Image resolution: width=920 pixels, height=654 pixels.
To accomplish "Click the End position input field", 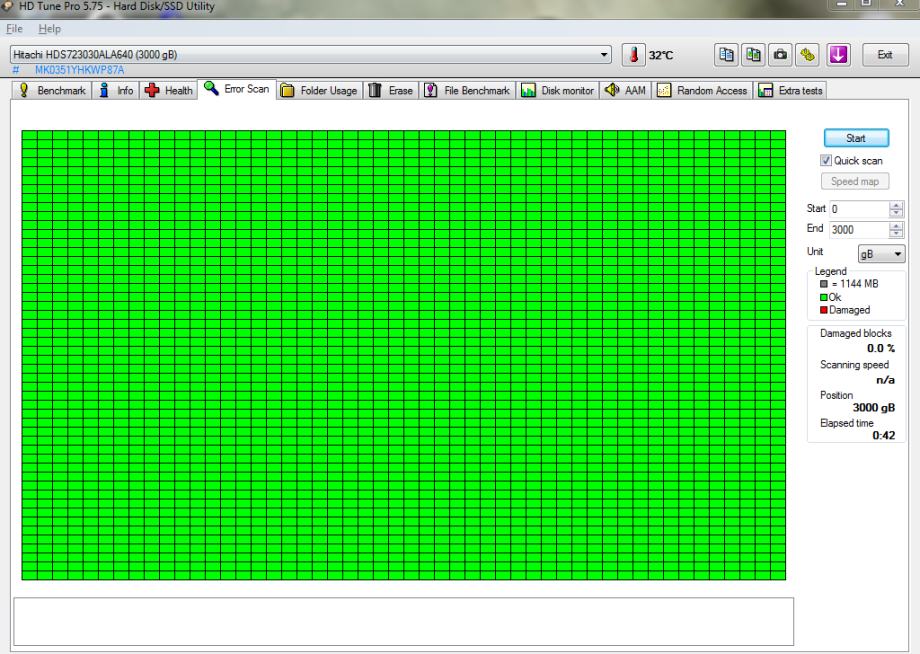I will pos(860,230).
